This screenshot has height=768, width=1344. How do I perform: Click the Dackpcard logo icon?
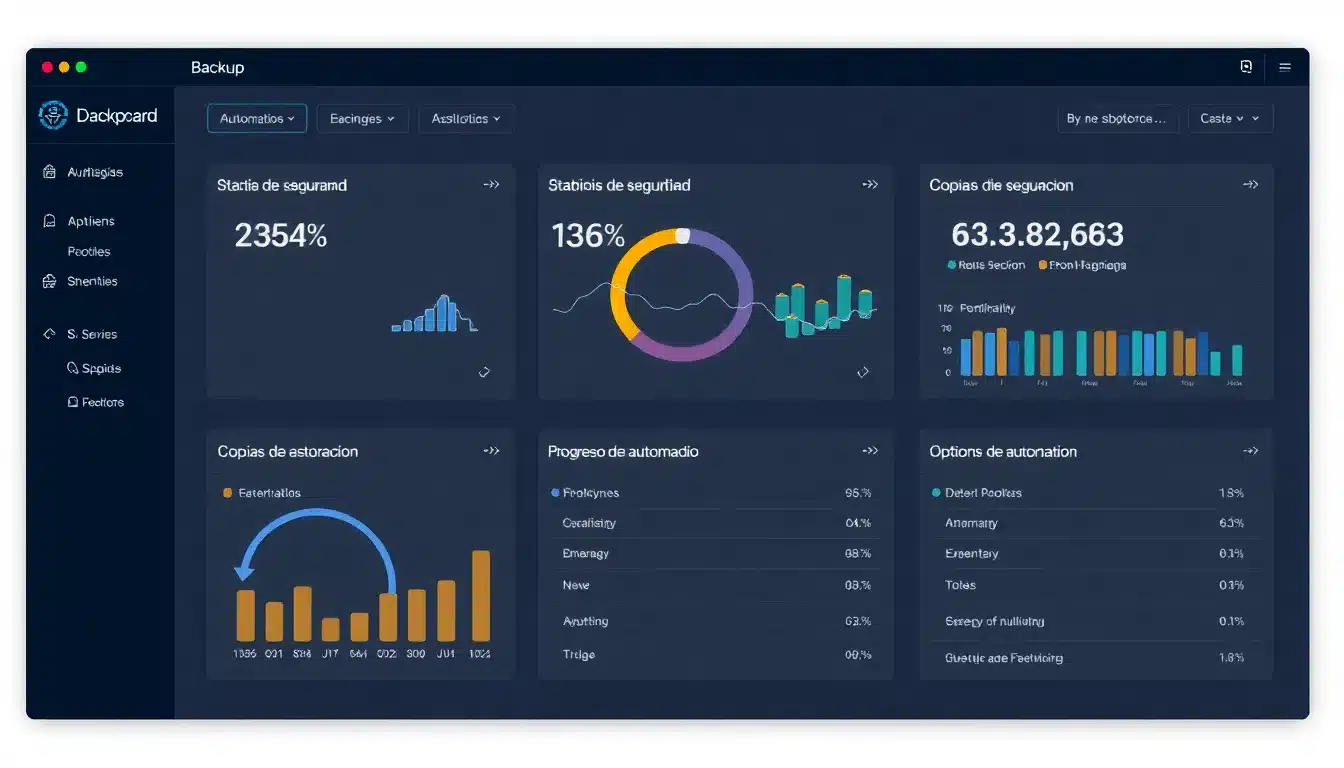coord(52,115)
